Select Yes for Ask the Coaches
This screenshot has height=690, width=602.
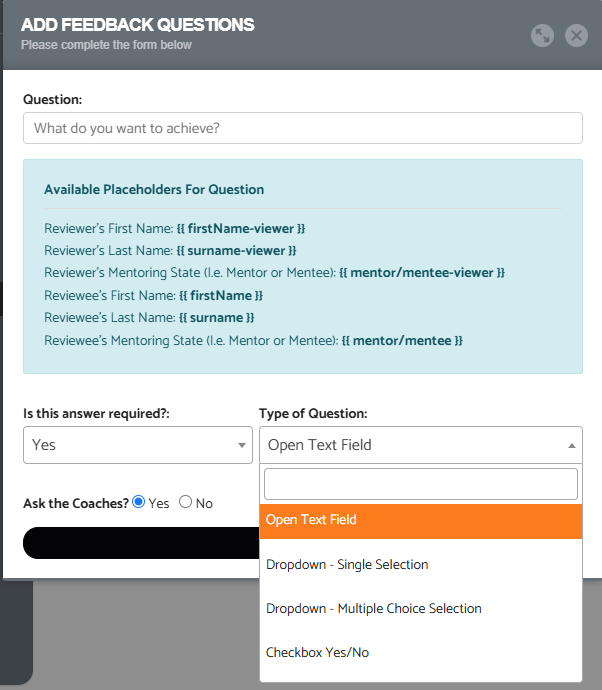tap(139, 502)
